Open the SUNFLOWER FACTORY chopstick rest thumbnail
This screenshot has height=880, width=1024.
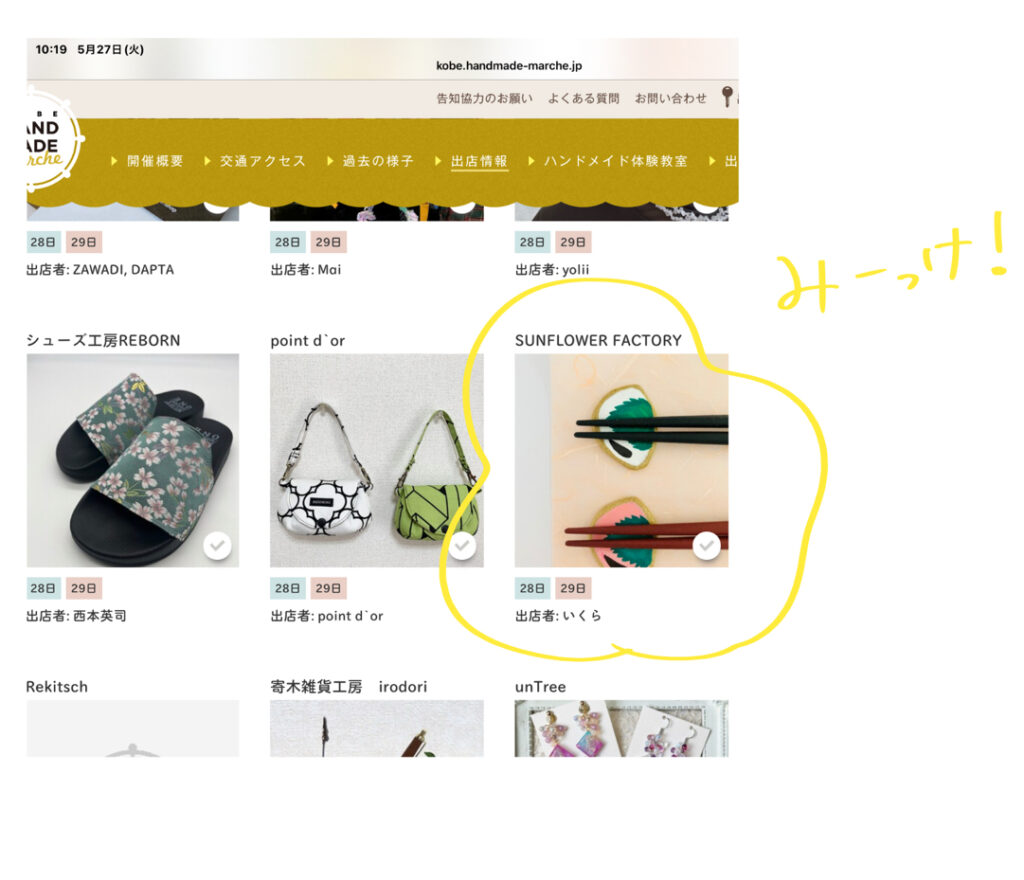(x=621, y=460)
